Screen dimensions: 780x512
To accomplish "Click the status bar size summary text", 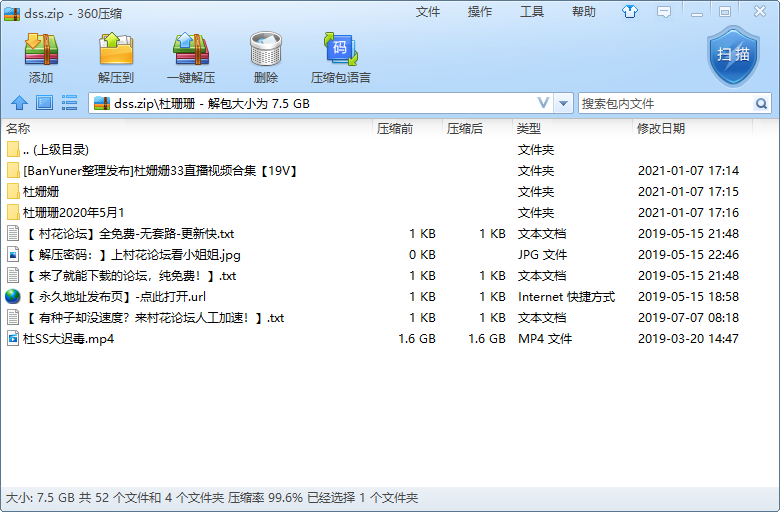I will [212, 498].
